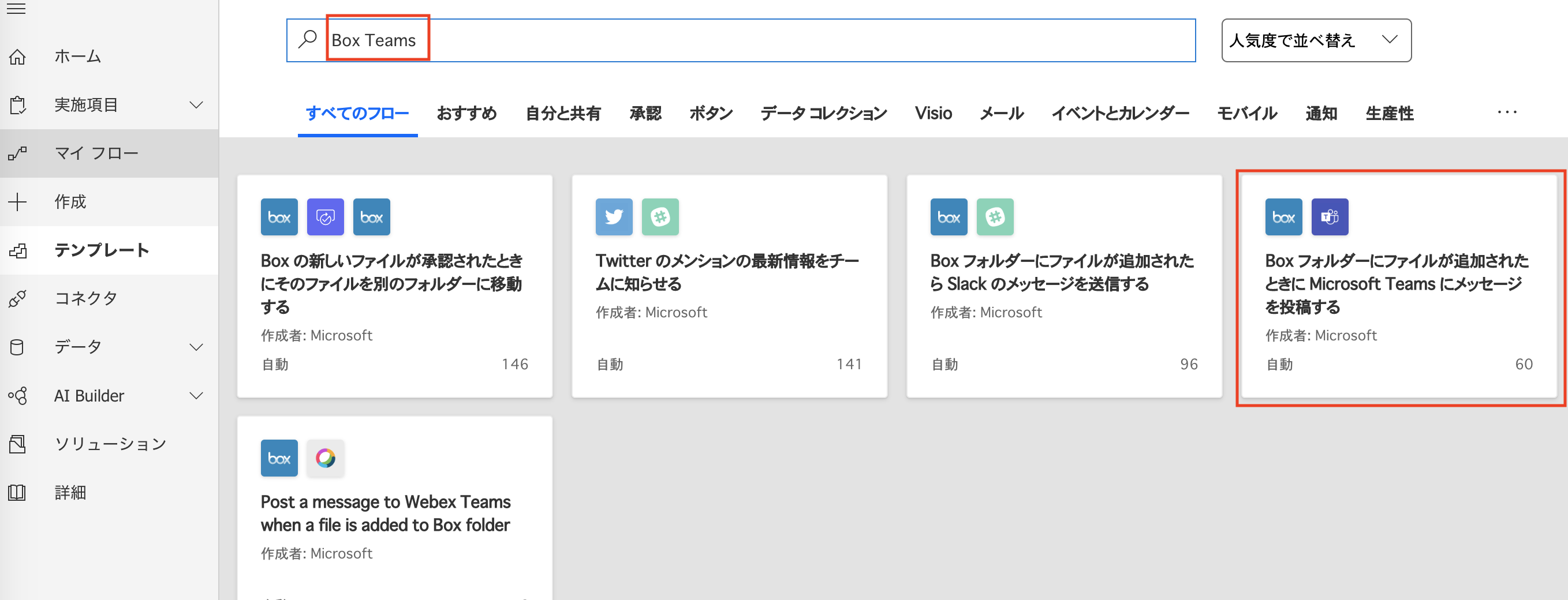The width and height of the screenshot is (1568, 600).
Task: Expand the 実施項目 sidebar section
Action: click(x=196, y=104)
